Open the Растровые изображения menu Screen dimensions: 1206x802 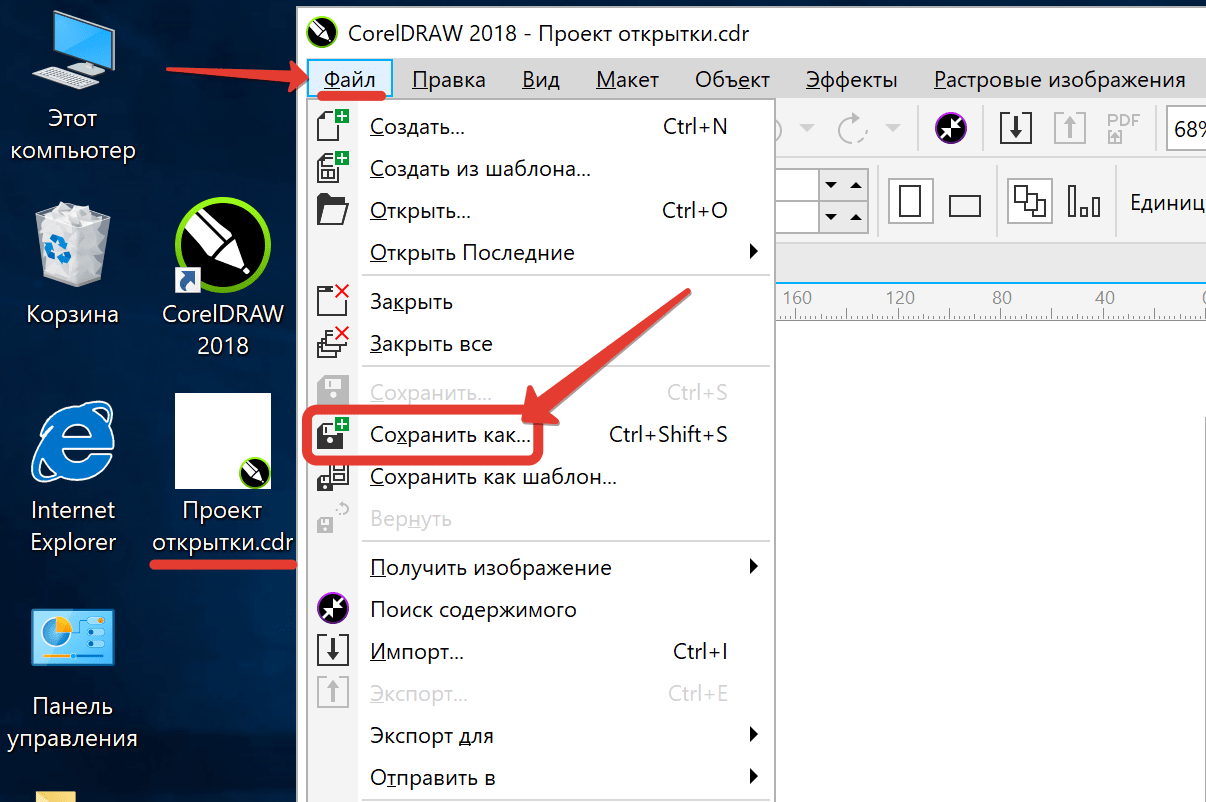point(1060,80)
